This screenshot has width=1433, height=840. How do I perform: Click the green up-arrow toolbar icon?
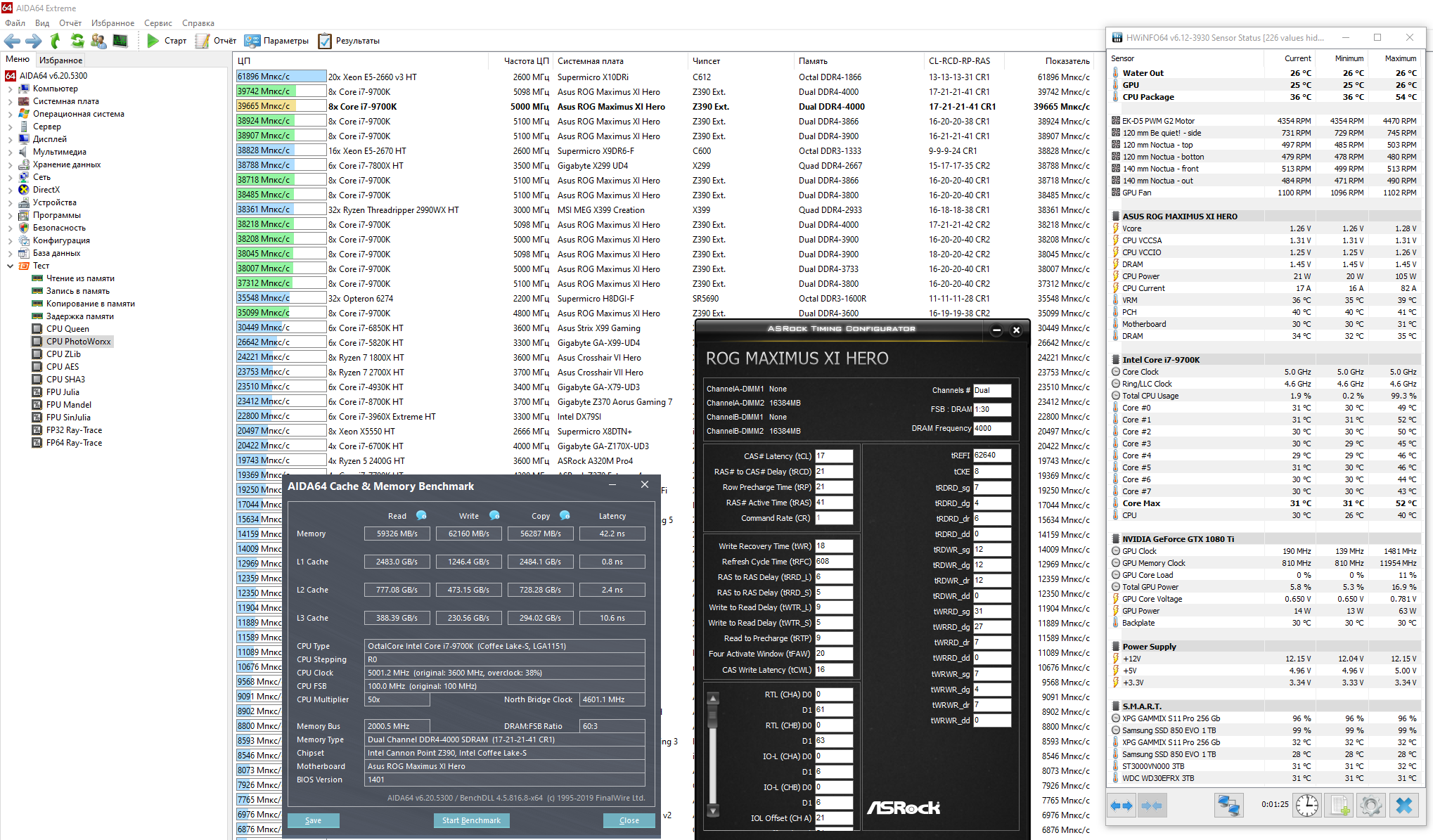pos(56,41)
